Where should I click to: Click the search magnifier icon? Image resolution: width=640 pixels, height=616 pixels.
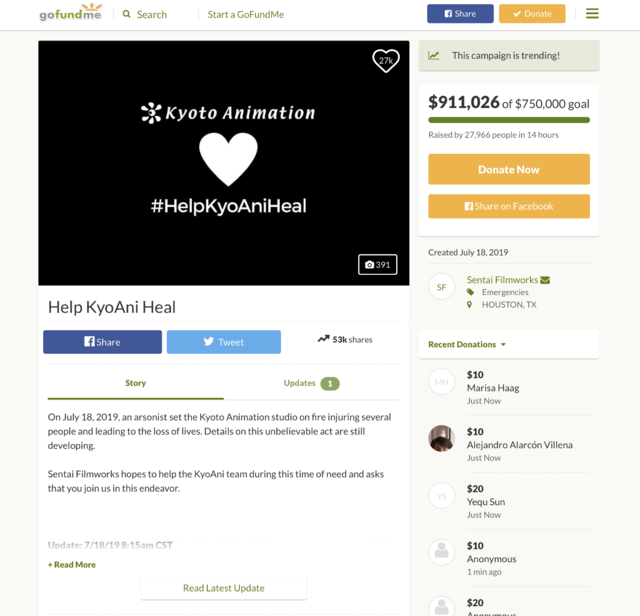tap(127, 14)
